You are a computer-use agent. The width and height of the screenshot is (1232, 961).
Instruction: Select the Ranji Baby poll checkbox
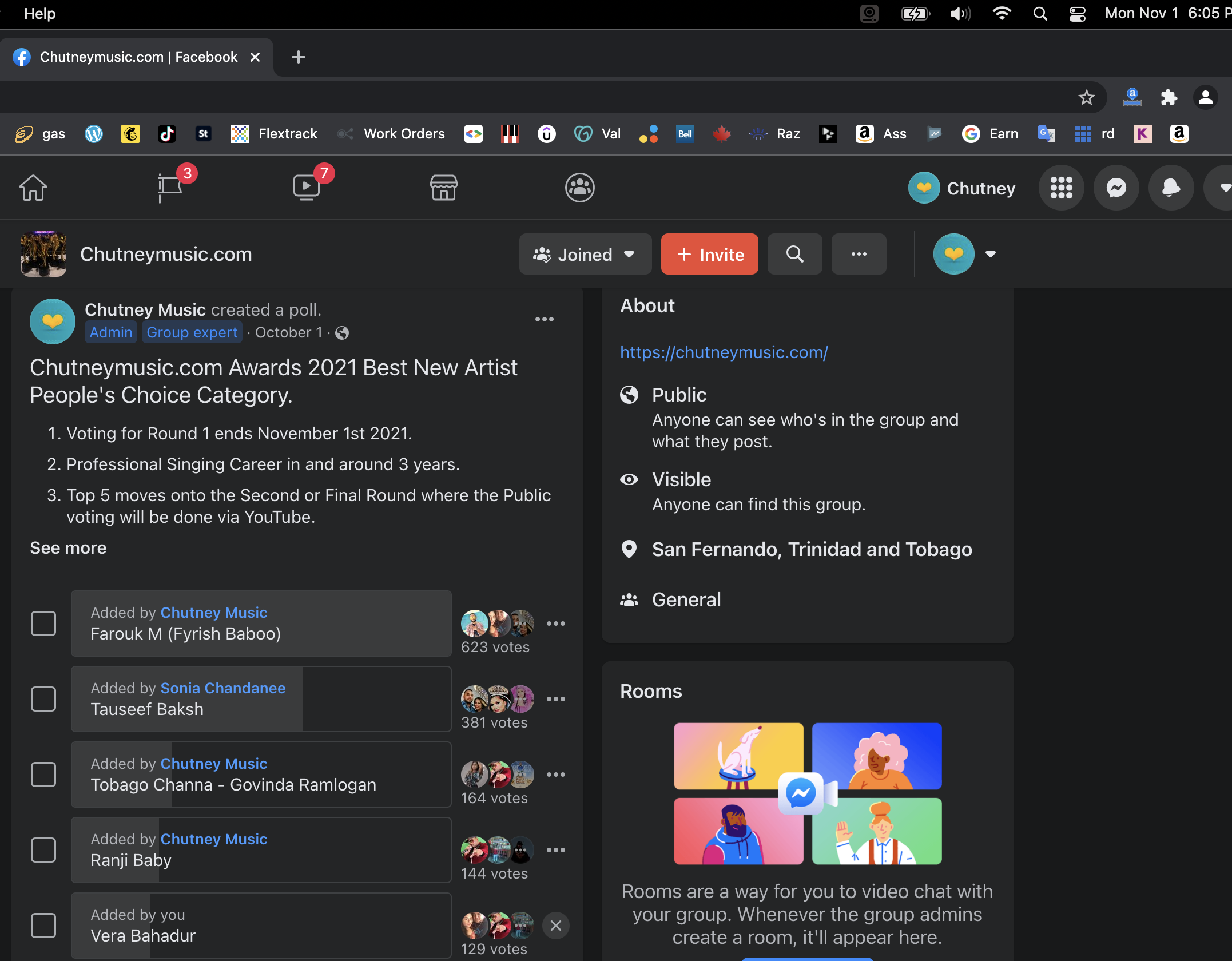click(43, 850)
